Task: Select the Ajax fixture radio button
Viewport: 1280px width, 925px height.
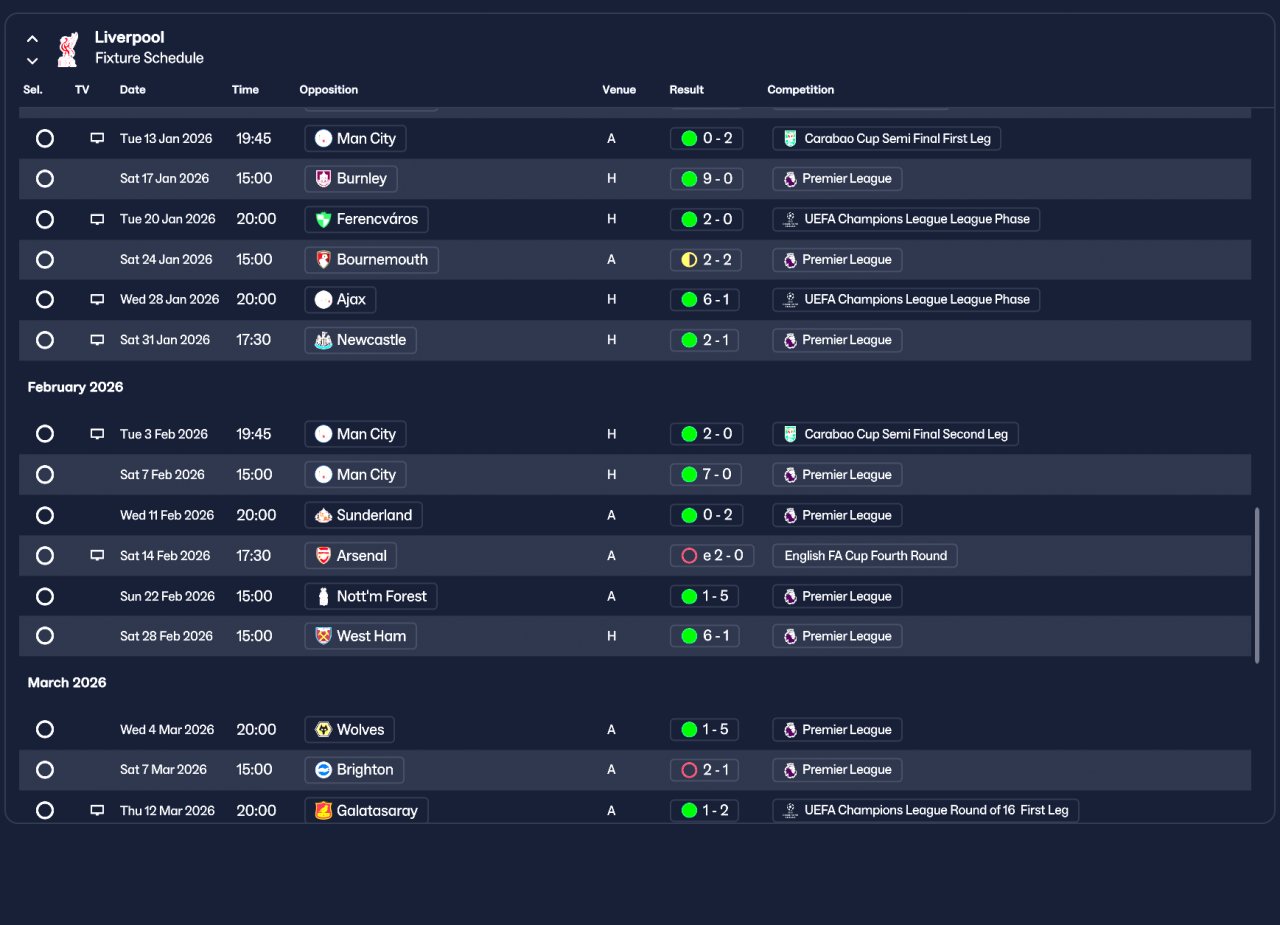Action: coord(45,299)
